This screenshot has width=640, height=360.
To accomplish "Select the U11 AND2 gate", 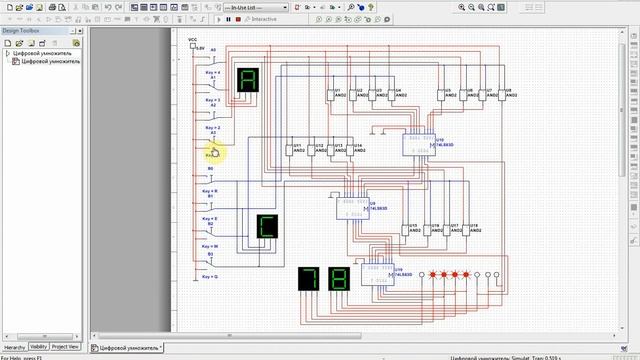I will point(289,150).
